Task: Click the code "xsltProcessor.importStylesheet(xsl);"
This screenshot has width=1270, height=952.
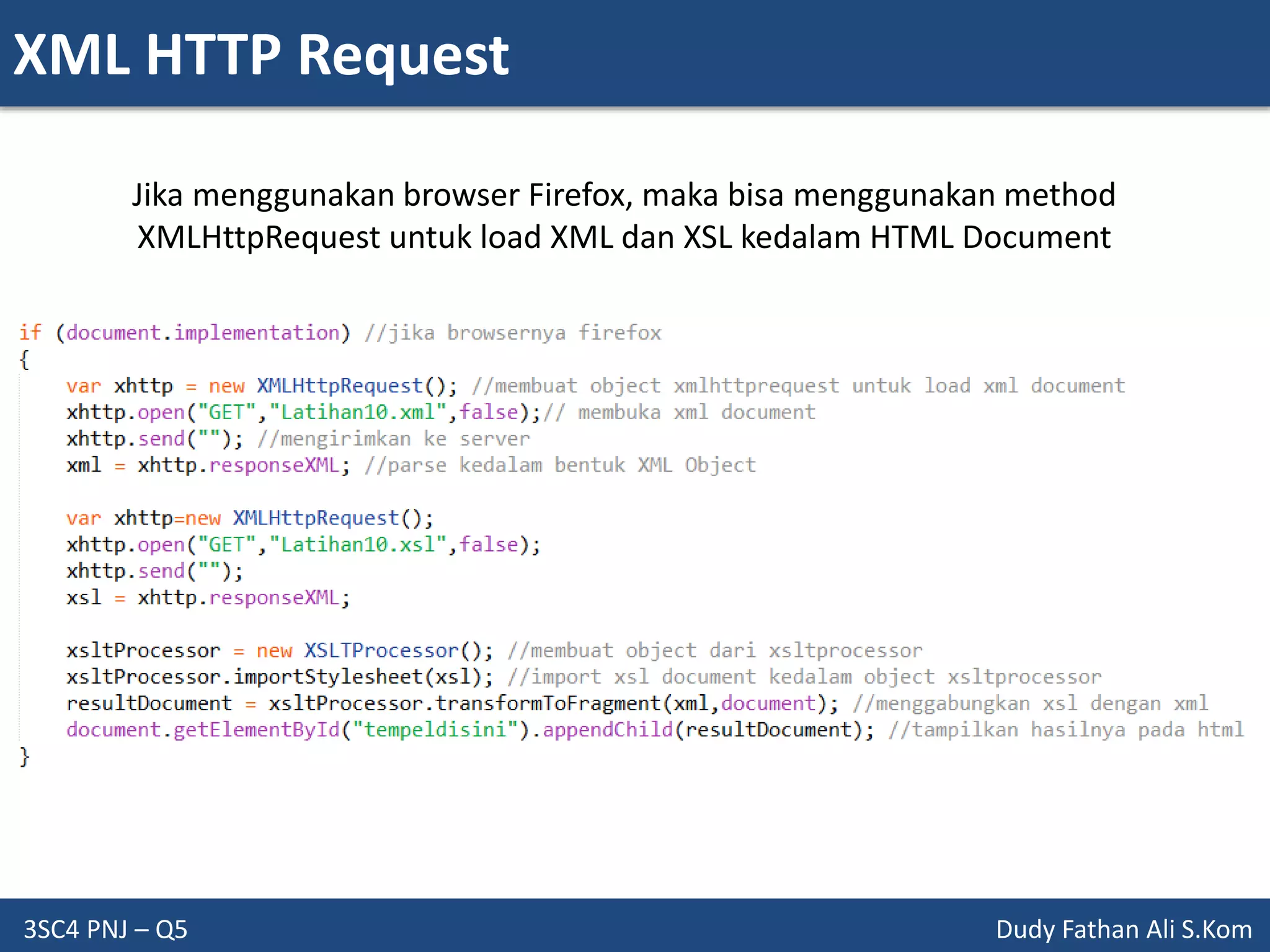Action: [280, 677]
